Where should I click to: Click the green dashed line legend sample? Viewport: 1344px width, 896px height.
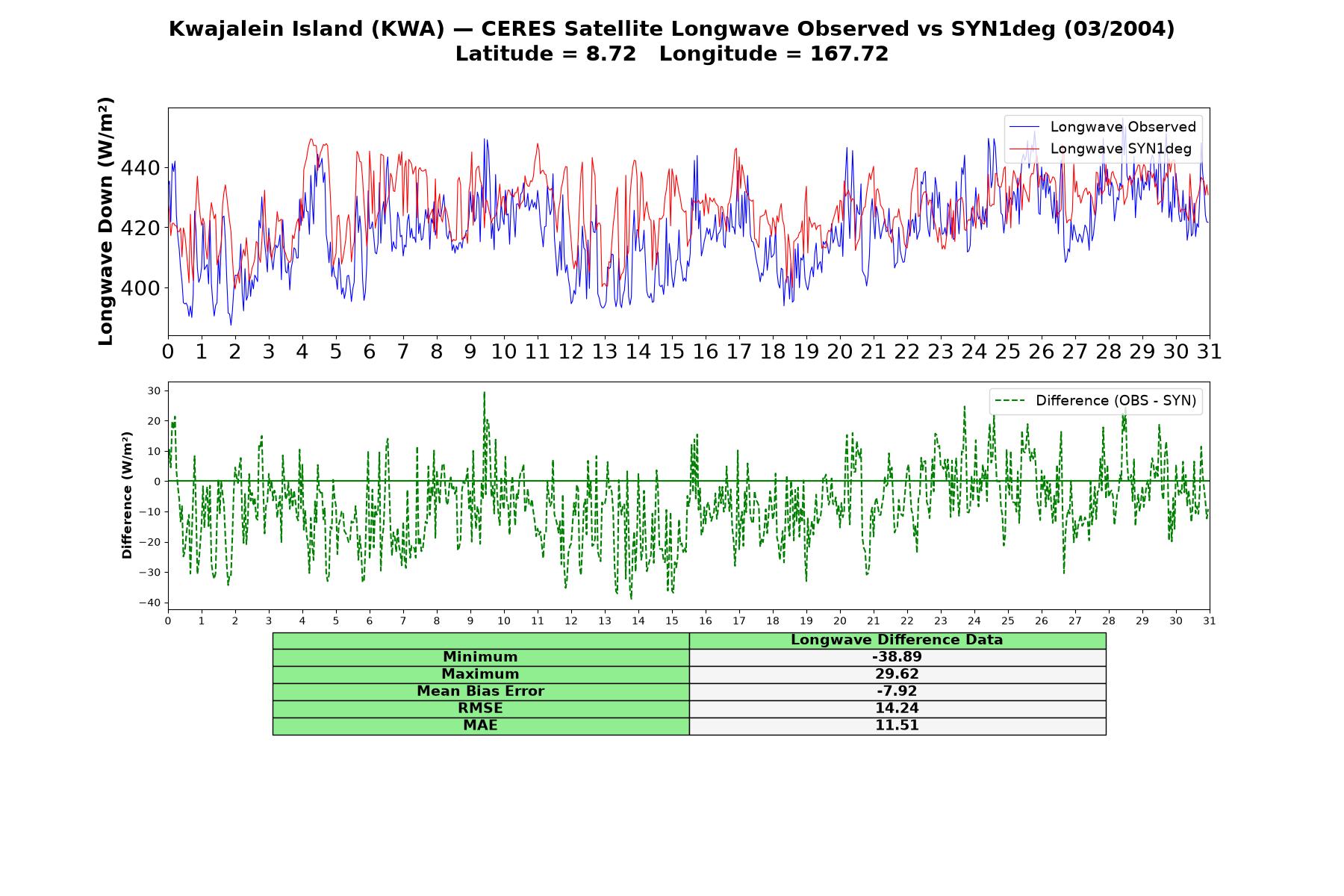pos(1010,401)
